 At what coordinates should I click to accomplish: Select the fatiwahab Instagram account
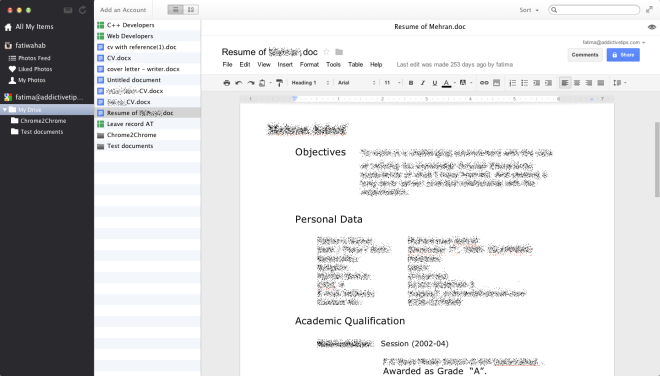25,45
